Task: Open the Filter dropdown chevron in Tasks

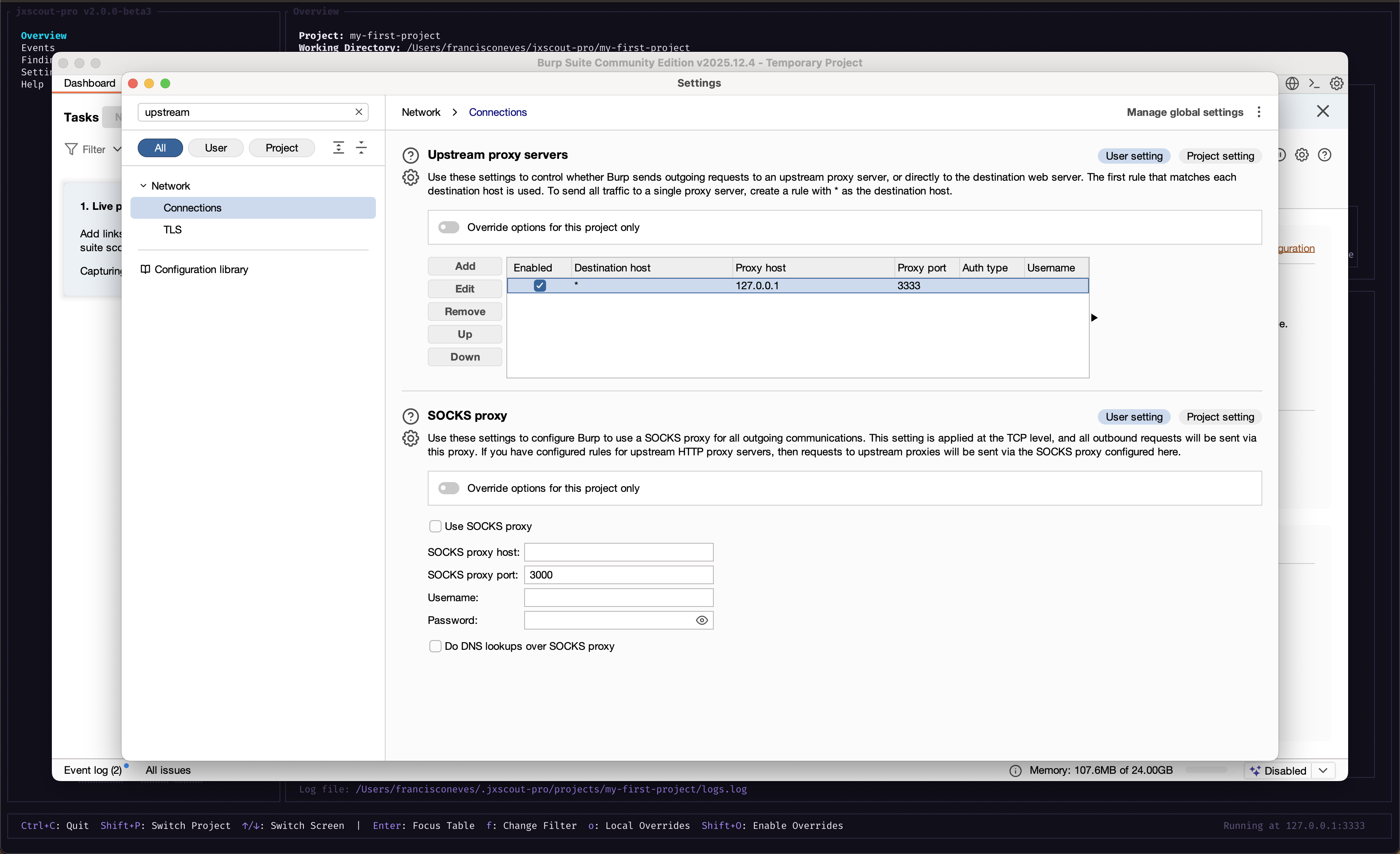Action: (117, 149)
